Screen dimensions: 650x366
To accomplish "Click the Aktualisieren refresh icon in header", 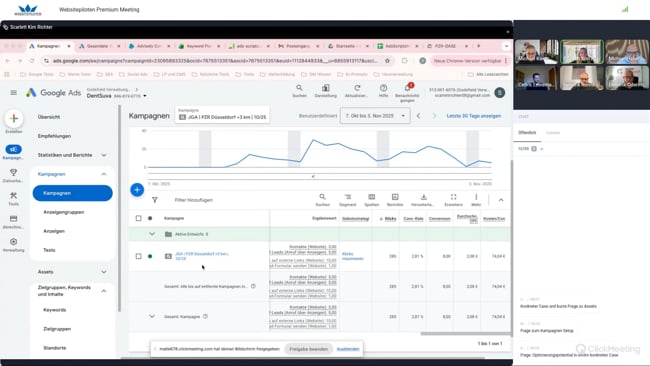I will 357,88.
